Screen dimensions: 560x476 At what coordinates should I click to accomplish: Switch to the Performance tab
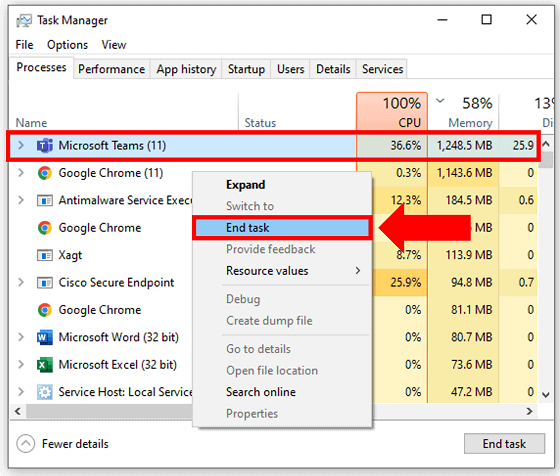111,69
